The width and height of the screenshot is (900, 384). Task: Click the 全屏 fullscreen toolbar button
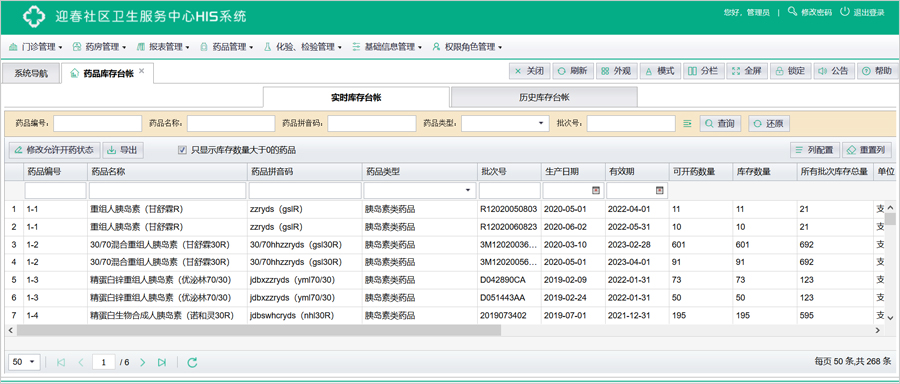pos(747,71)
